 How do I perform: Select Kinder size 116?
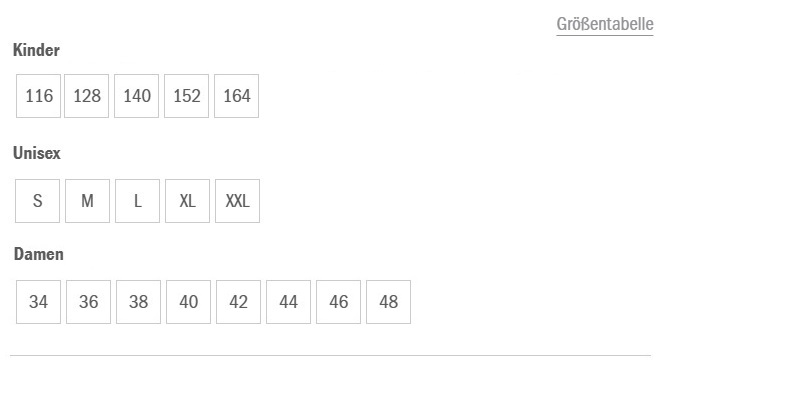[39, 96]
